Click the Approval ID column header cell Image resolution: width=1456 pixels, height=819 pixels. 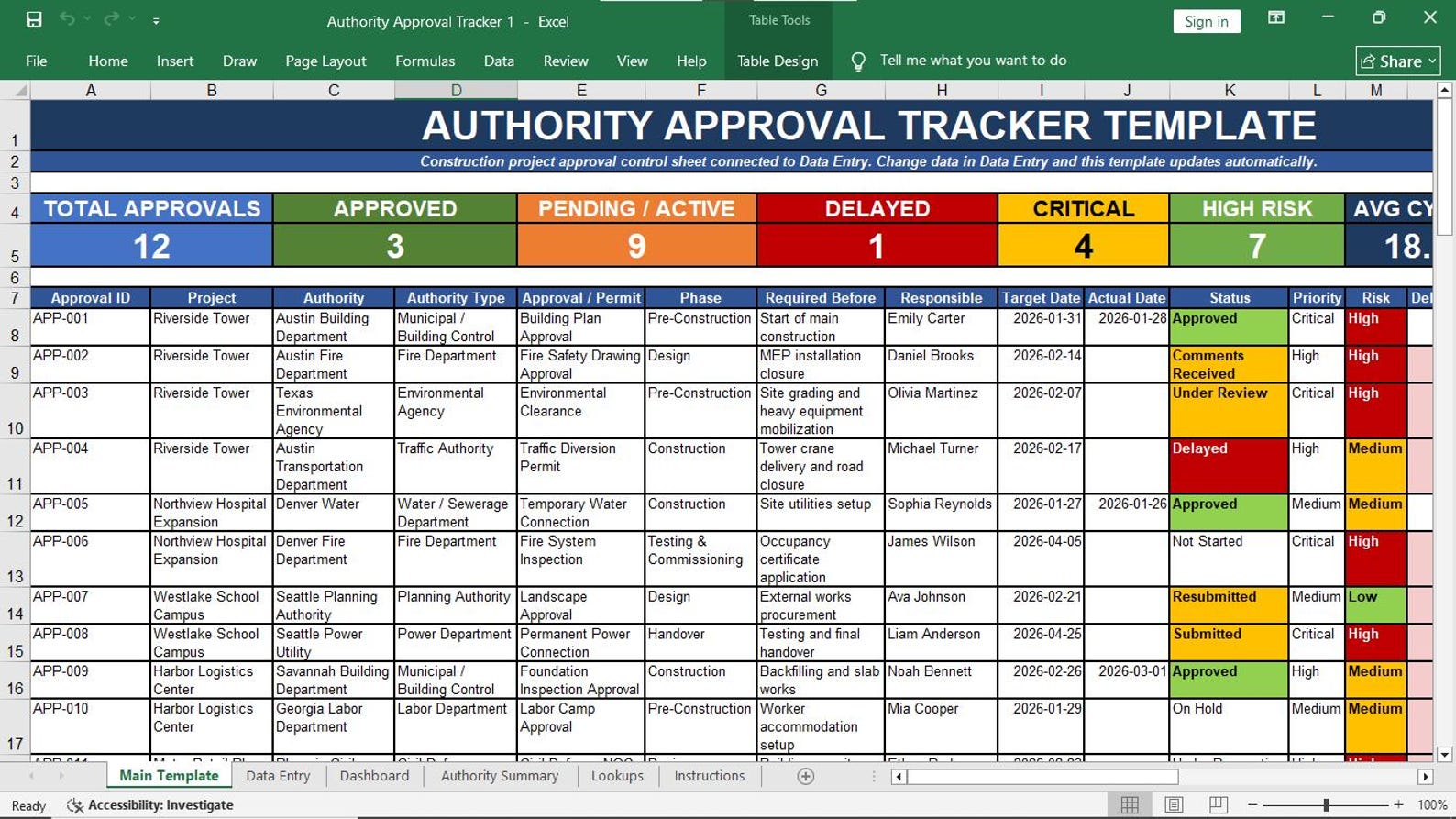coord(90,298)
